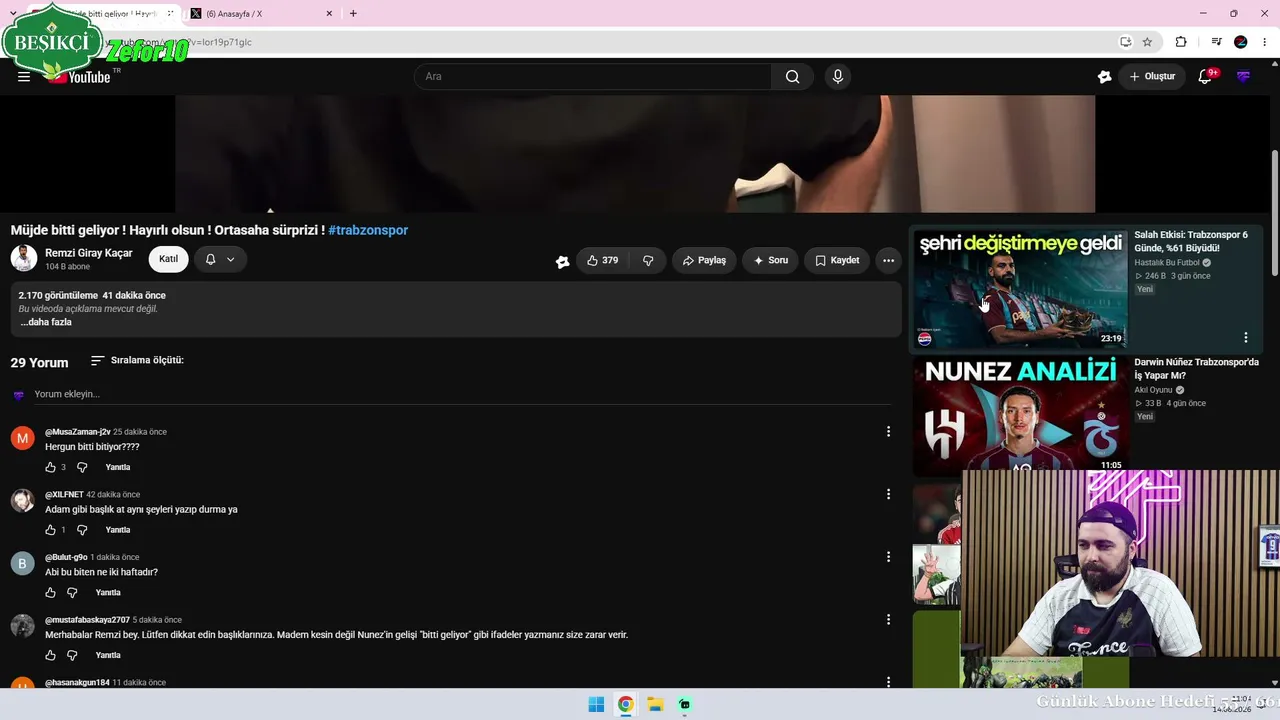1280x720 pixels.
Task: Switch to the Anasayfa / X tab
Action: point(260,14)
